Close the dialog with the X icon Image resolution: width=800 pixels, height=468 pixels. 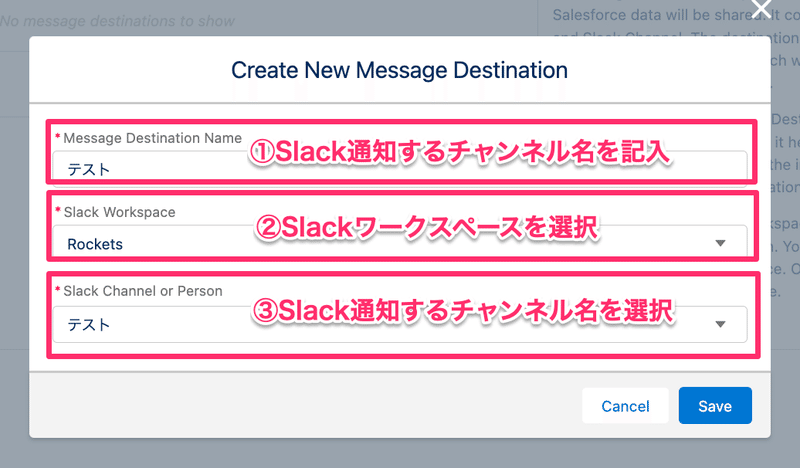pyautogui.click(x=761, y=8)
